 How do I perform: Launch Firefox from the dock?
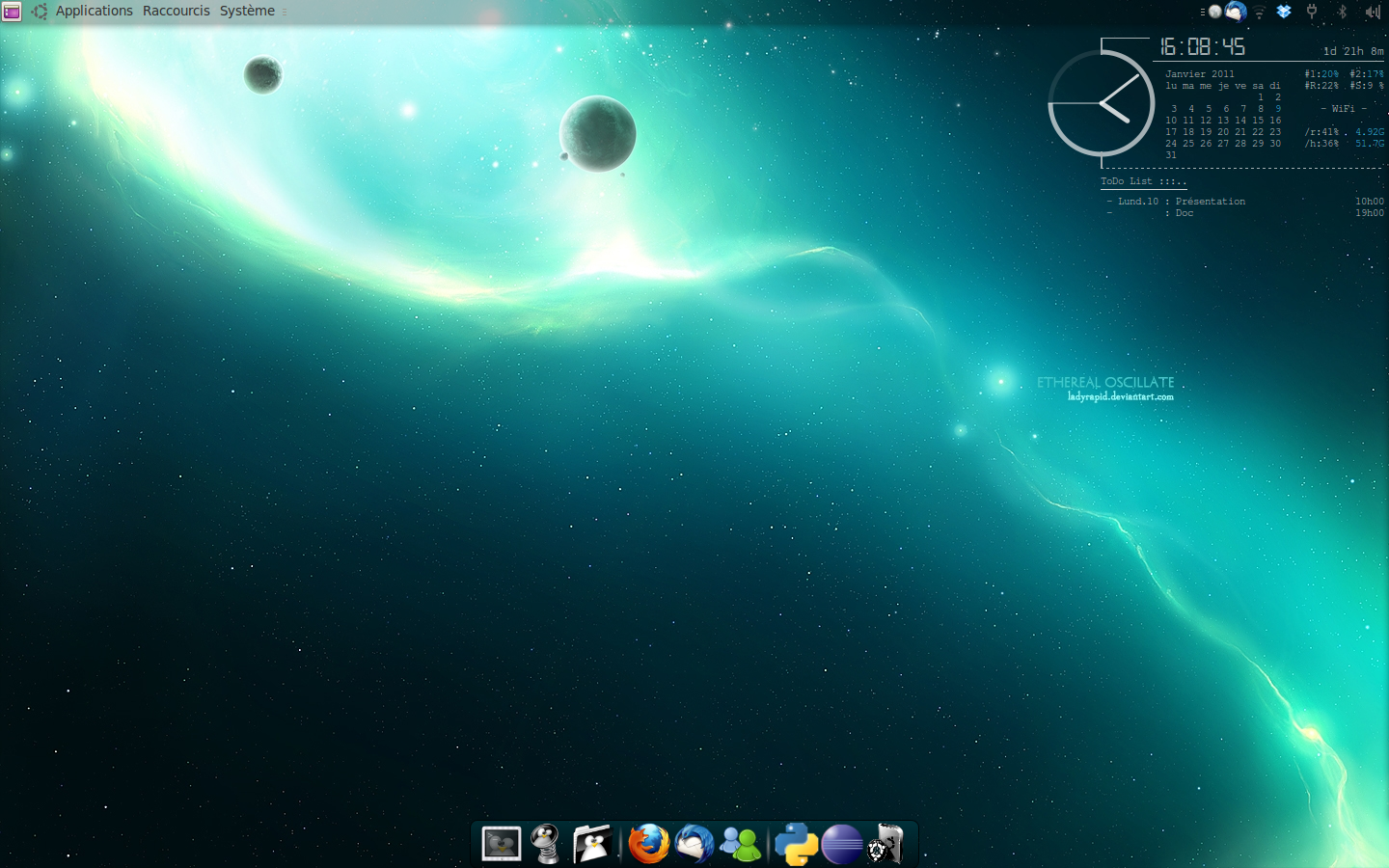(x=649, y=844)
